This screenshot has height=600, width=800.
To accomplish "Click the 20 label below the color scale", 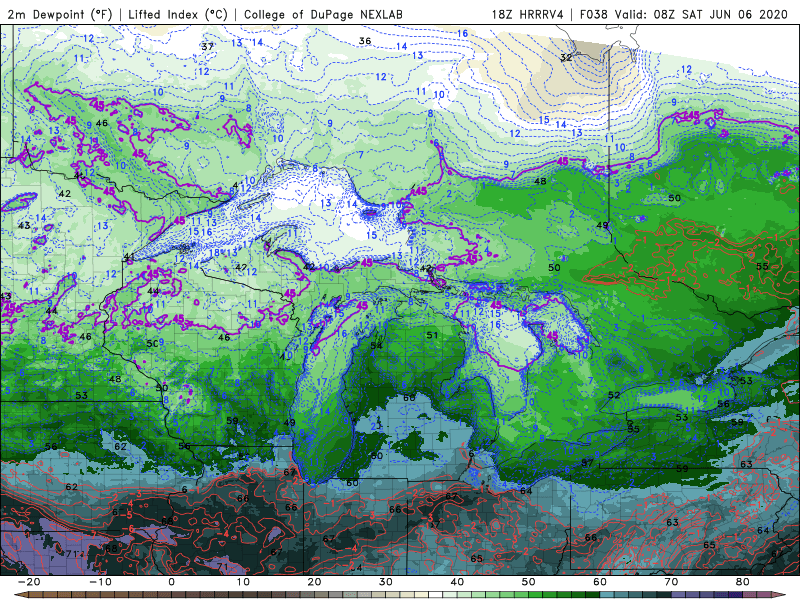I will (x=314, y=582).
